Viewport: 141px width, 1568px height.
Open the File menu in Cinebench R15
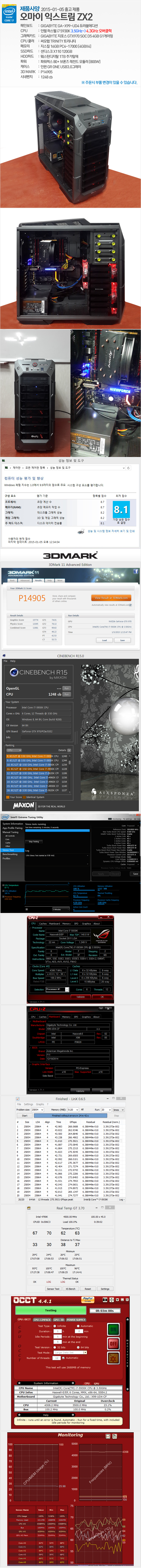pyautogui.click(x=6, y=661)
